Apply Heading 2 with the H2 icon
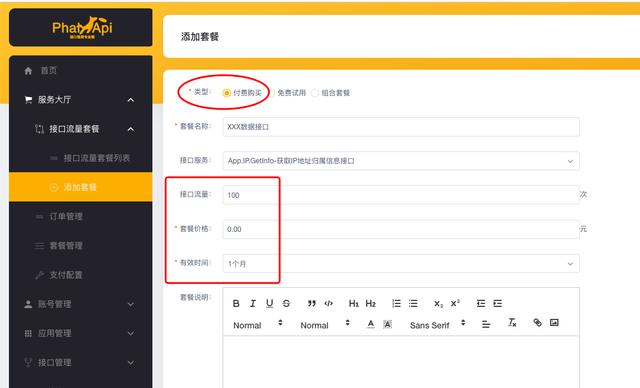The width and height of the screenshot is (640, 388). point(370,303)
